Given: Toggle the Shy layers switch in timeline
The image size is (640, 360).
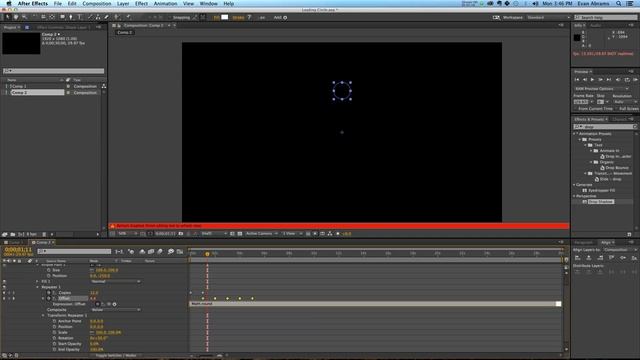Looking at the screenshot, I should point(142,251).
